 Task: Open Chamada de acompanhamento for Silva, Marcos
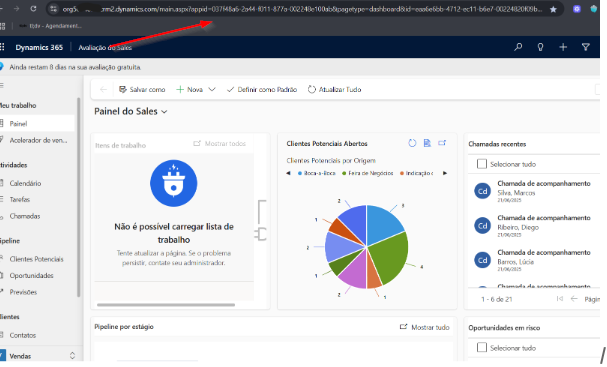point(544,184)
